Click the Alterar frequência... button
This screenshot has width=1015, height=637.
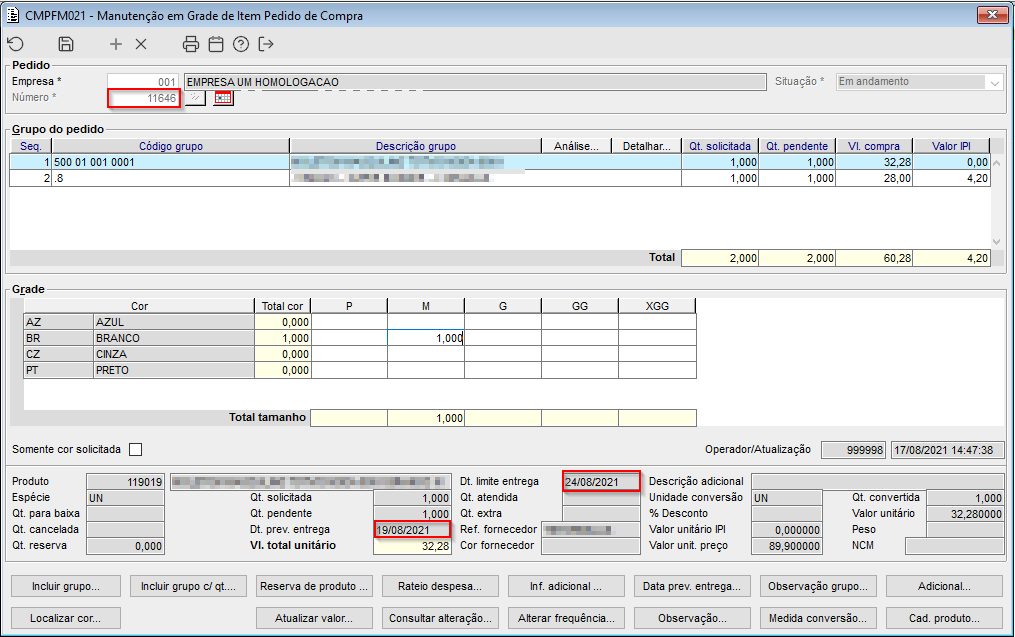tap(566, 618)
